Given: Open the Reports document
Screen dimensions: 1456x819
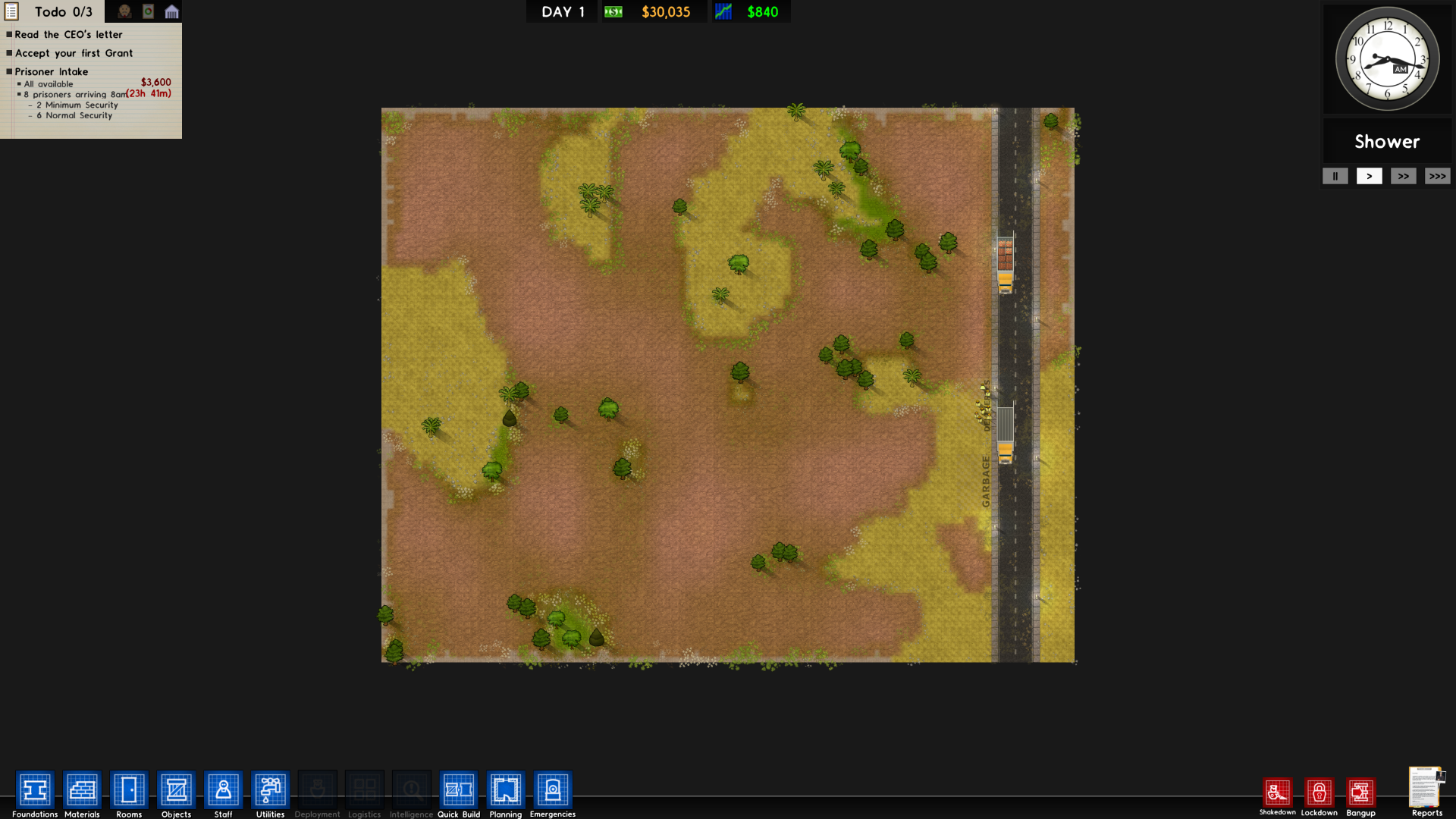Looking at the screenshot, I should (1426, 789).
